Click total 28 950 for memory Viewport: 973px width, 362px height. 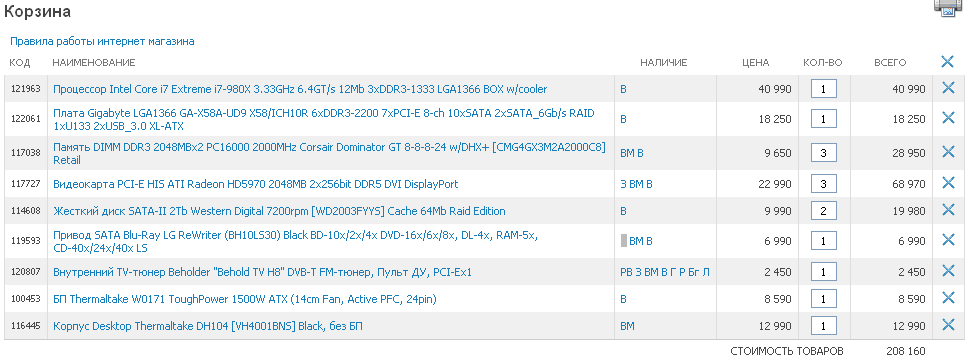(908, 153)
